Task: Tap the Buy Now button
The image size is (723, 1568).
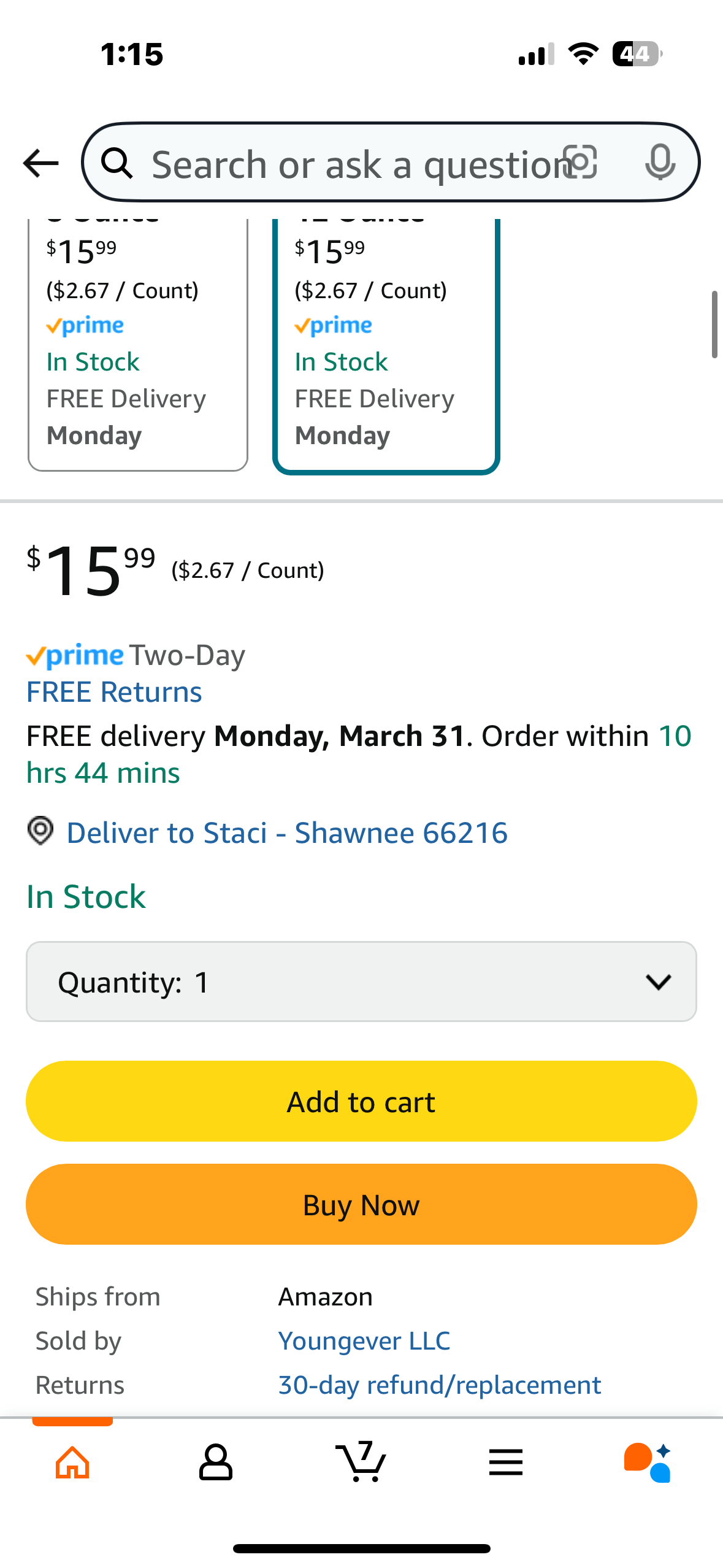Action: coord(361,1204)
